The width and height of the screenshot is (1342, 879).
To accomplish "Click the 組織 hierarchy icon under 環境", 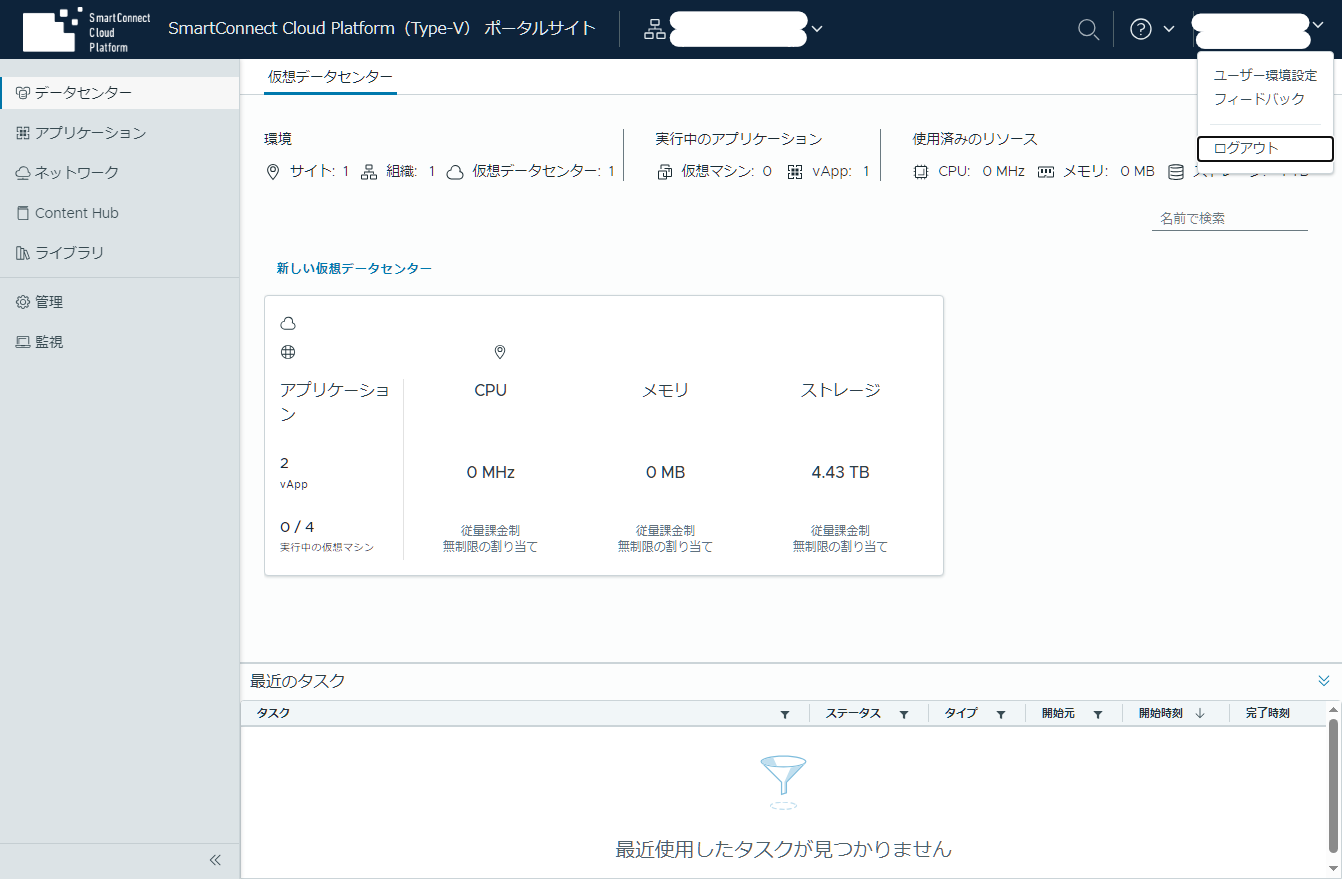I will 369,171.
